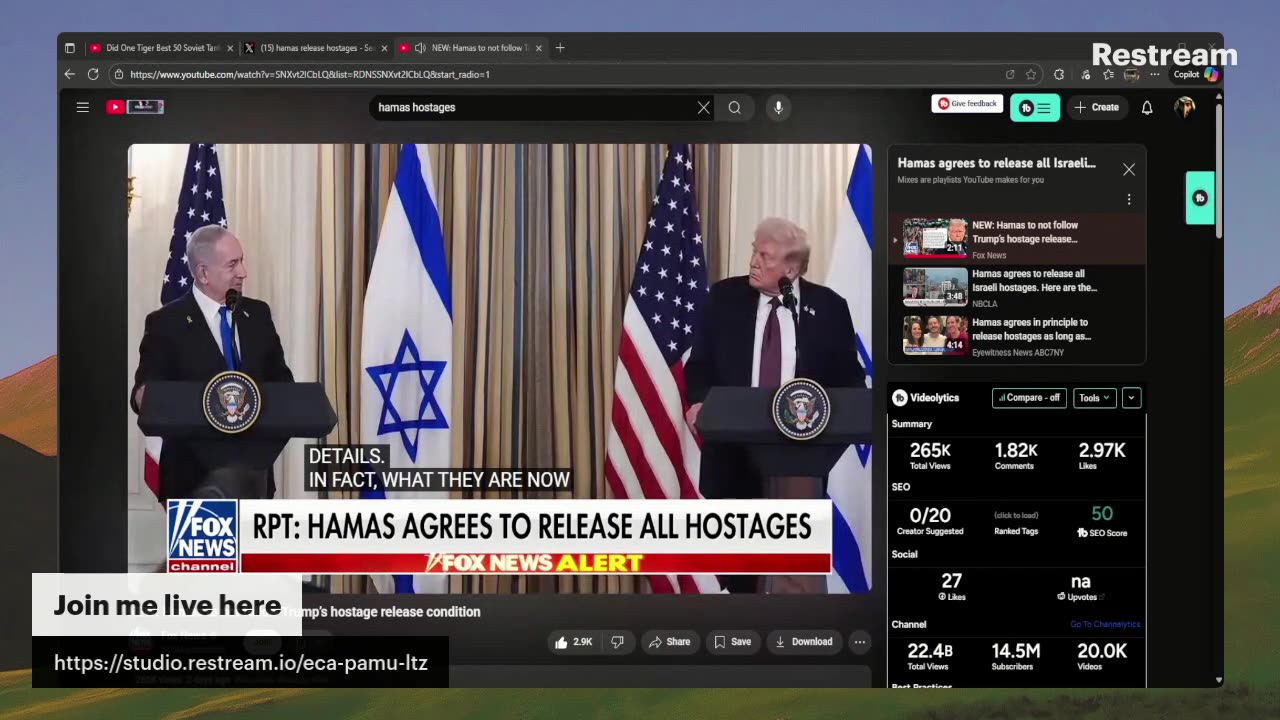Click the video player frame

[500, 368]
